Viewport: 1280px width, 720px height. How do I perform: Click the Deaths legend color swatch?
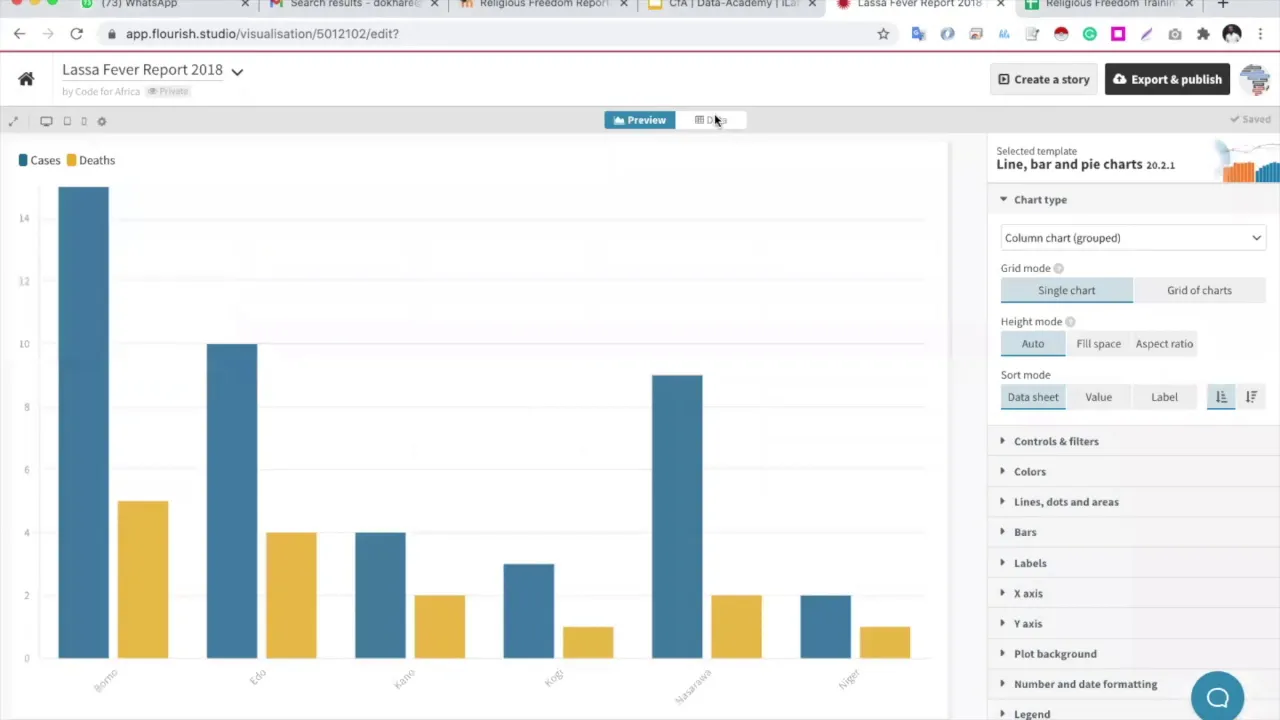coord(71,160)
